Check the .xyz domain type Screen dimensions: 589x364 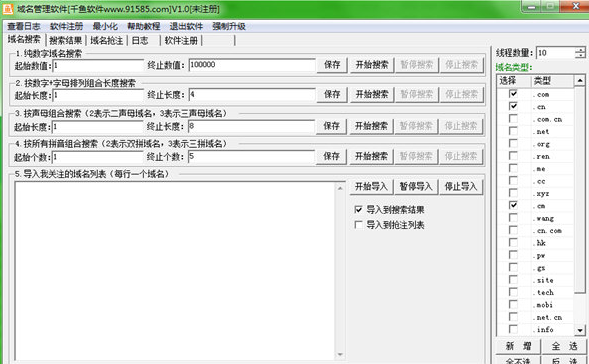pyautogui.click(x=513, y=193)
